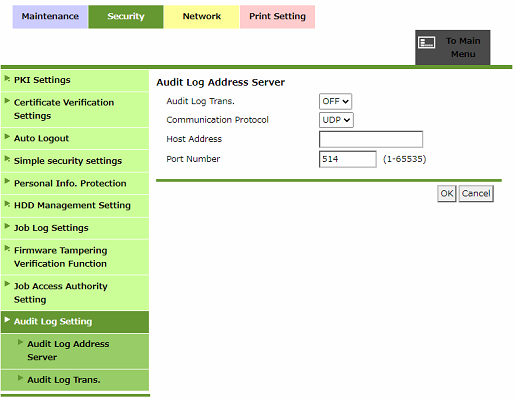Click the arrow icon beside HDD Management Setting
The height and width of the screenshot is (400, 517).
[7, 204]
